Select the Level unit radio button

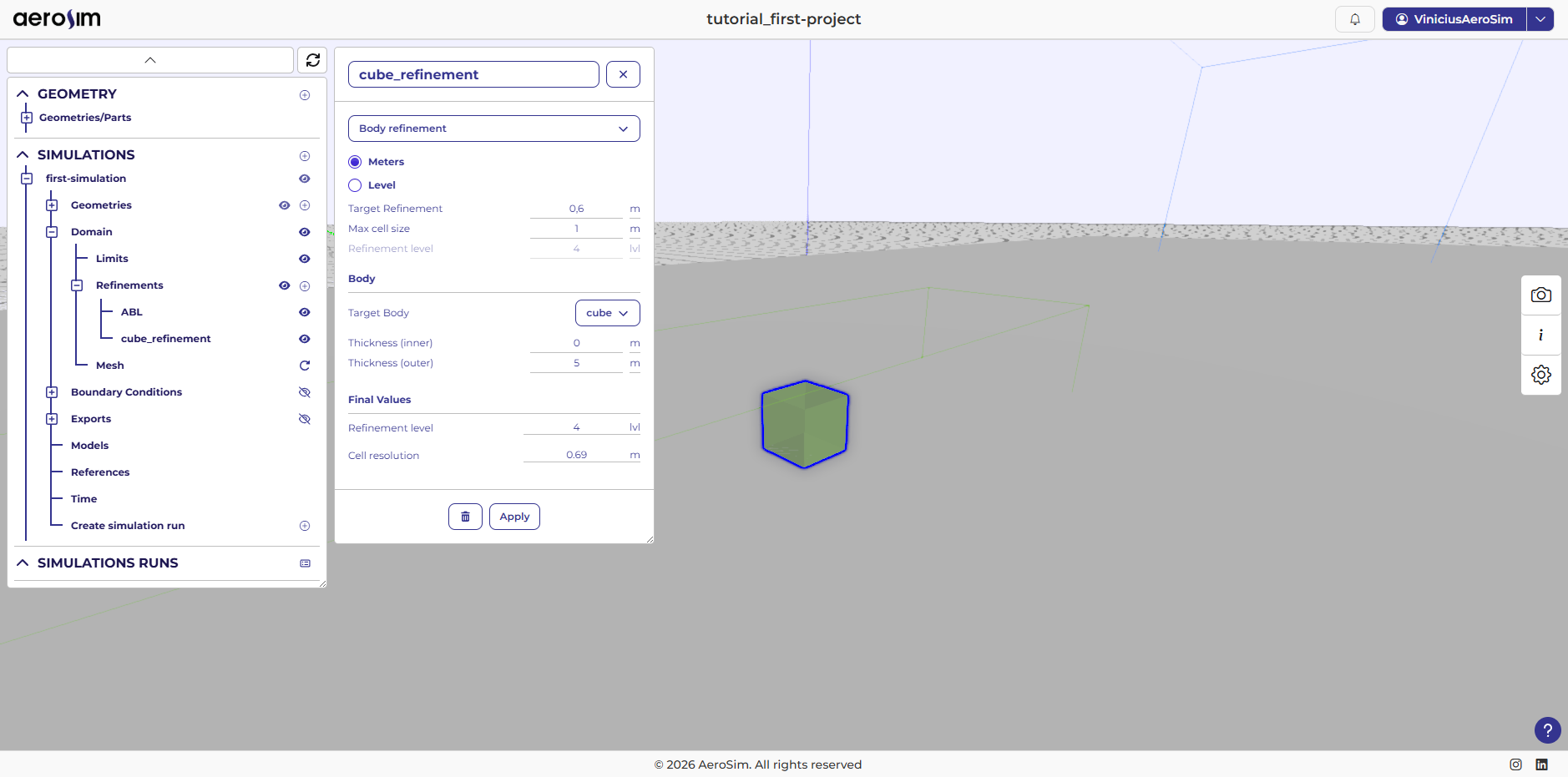click(x=355, y=184)
